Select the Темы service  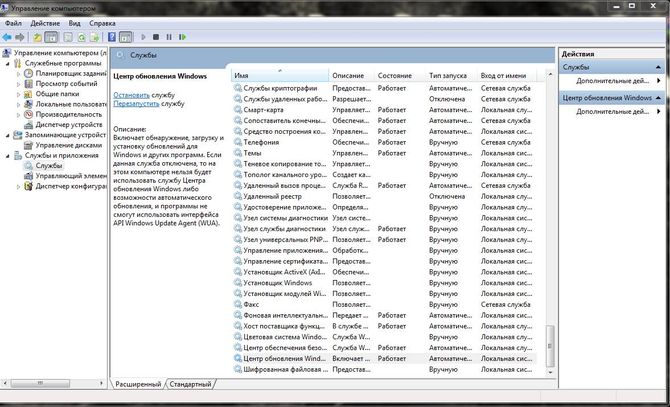(384, 153)
